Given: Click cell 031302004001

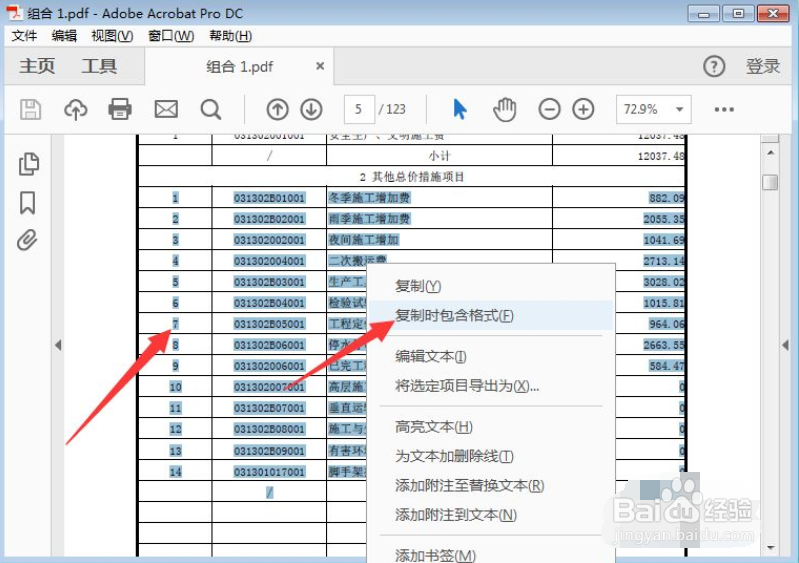Looking at the screenshot, I should tap(269, 261).
